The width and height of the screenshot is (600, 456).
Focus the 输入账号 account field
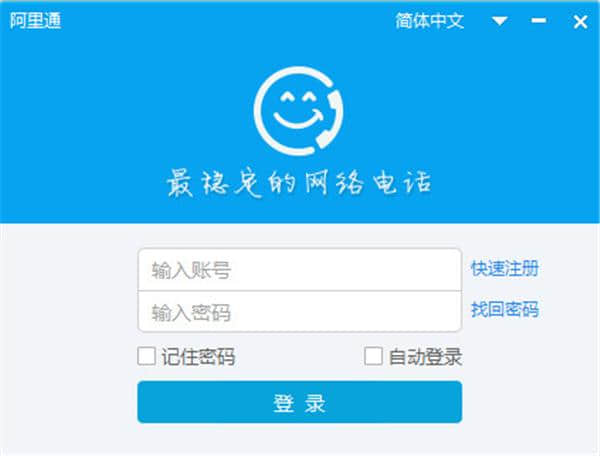point(300,270)
